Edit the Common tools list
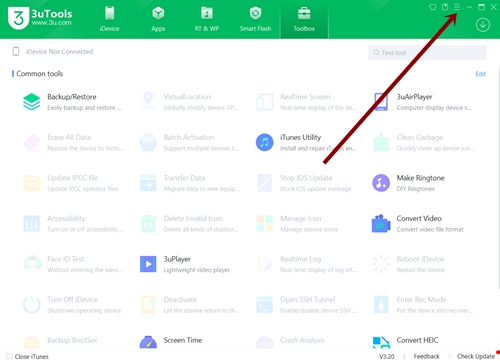Screen dimensions: 500x361 (480, 74)
